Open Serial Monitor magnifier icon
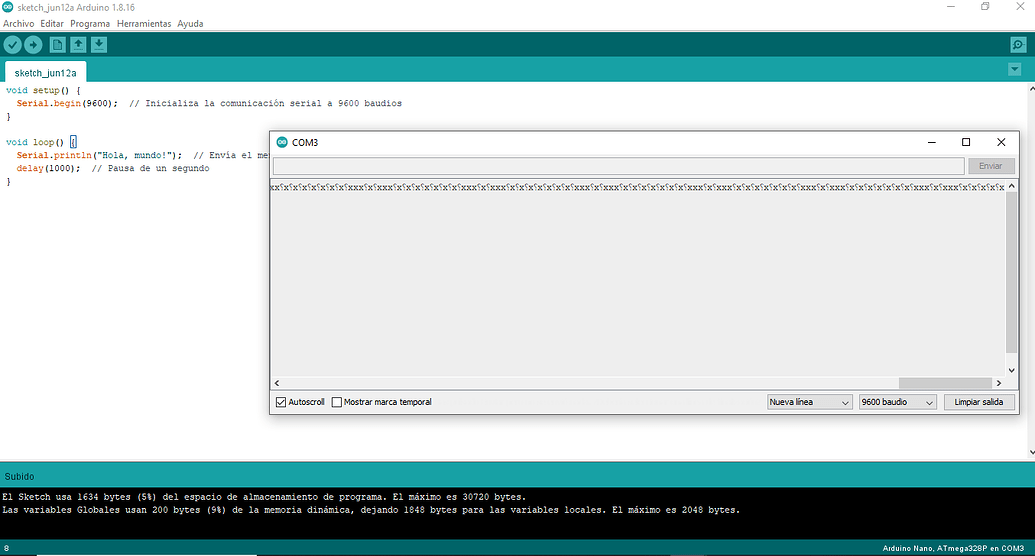Viewport: 1035px width, 556px height. point(1018,45)
